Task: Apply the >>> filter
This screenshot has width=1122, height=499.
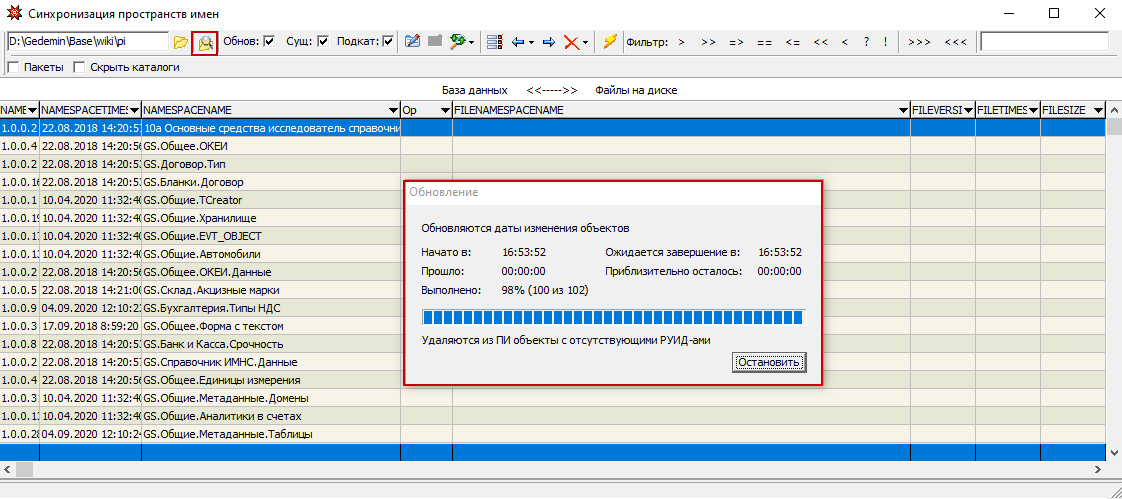Action: [x=920, y=42]
